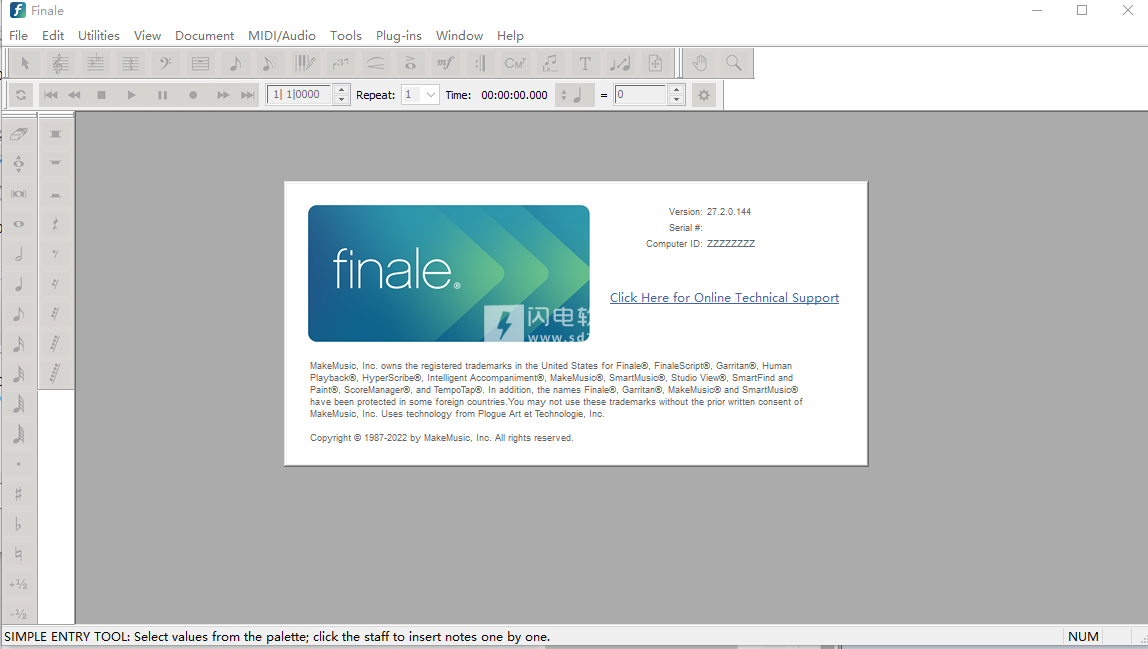Toggle the sharp accidental
The width and height of the screenshot is (1148, 649).
[x=19, y=494]
